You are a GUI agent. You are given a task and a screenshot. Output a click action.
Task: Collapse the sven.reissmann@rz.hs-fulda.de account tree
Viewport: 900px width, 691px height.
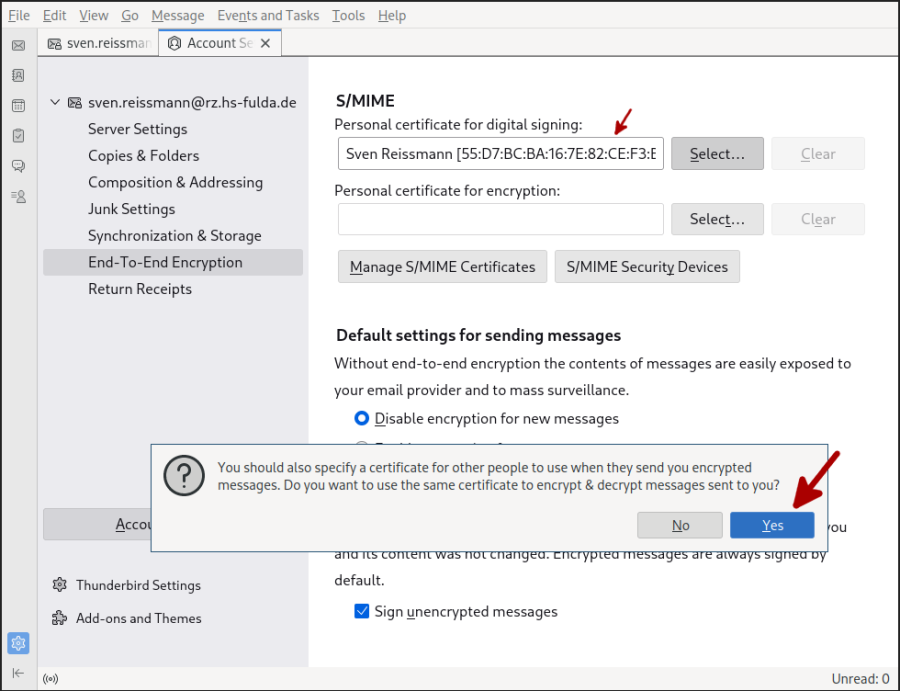tap(55, 102)
